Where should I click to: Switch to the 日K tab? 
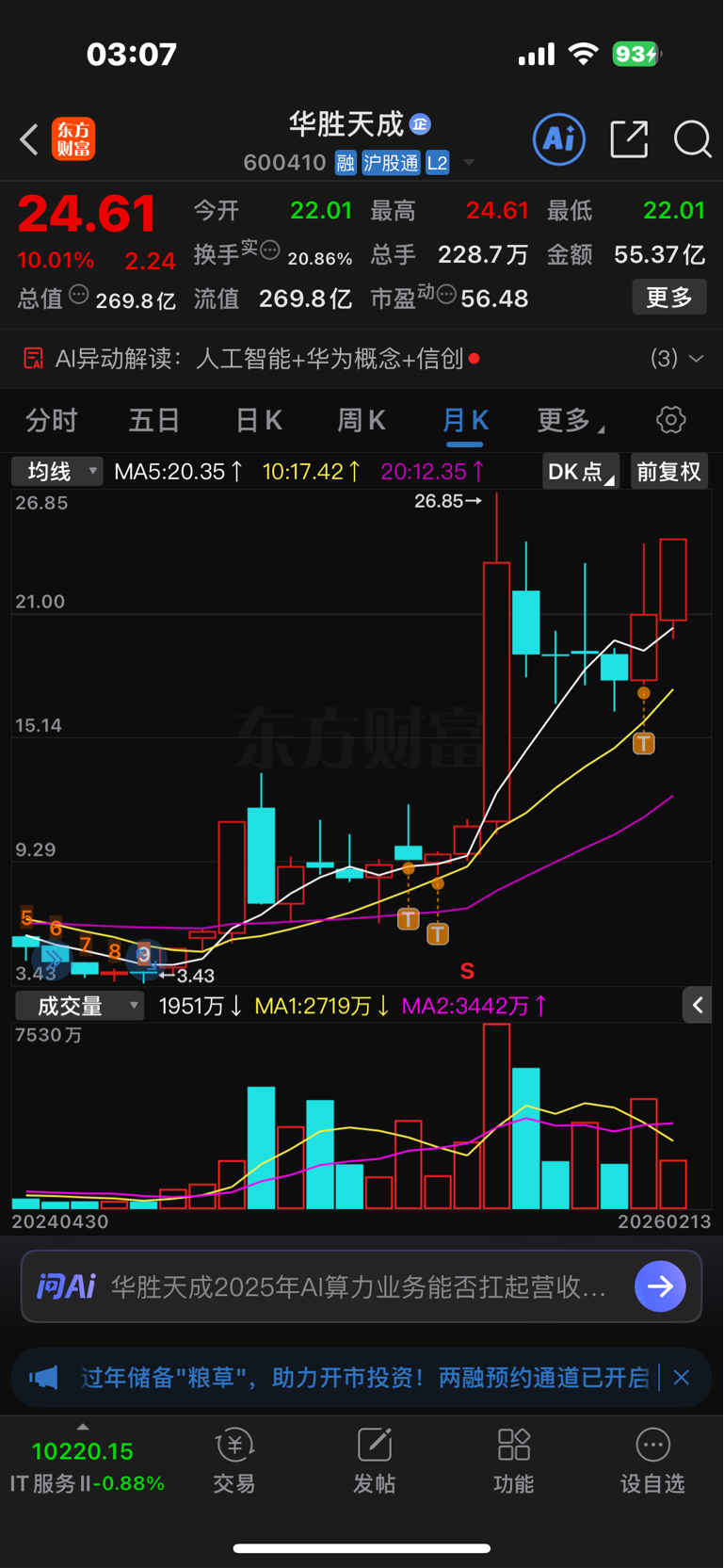coord(259,420)
